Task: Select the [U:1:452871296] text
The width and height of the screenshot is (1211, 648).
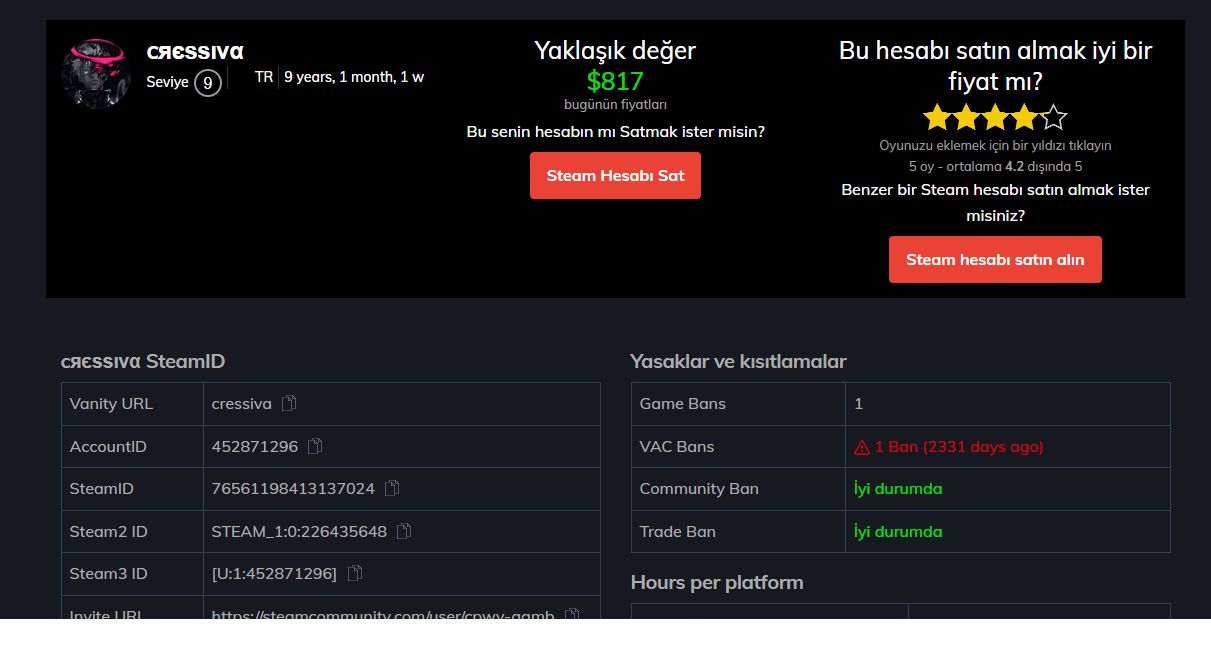Action: point(274,573)
